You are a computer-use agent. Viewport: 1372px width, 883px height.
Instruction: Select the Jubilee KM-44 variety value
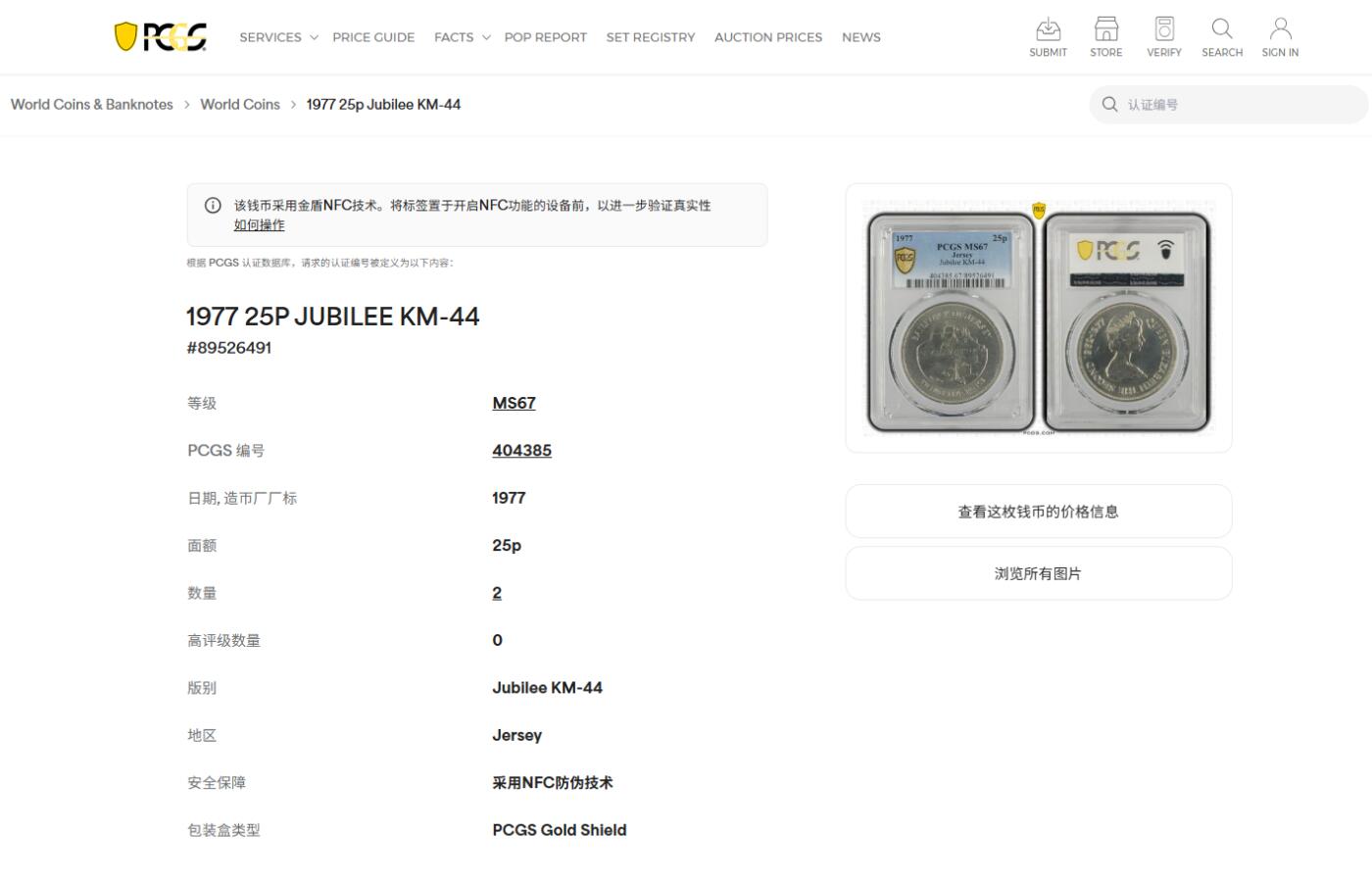coord(547,688)
